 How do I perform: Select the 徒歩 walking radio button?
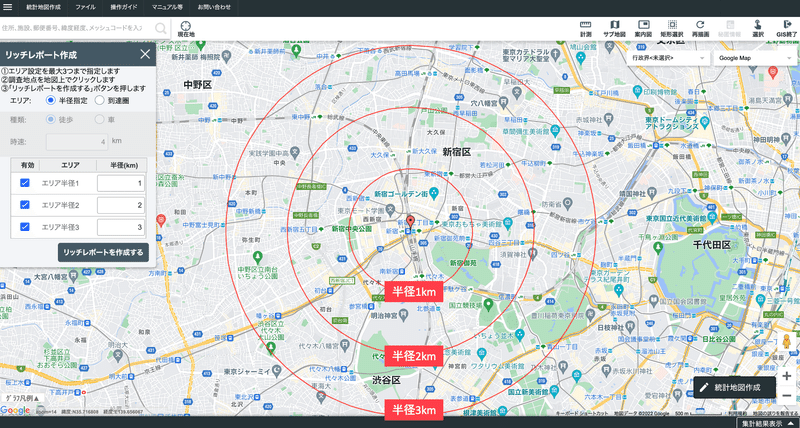pyautogui.click(x=51, y=119)
